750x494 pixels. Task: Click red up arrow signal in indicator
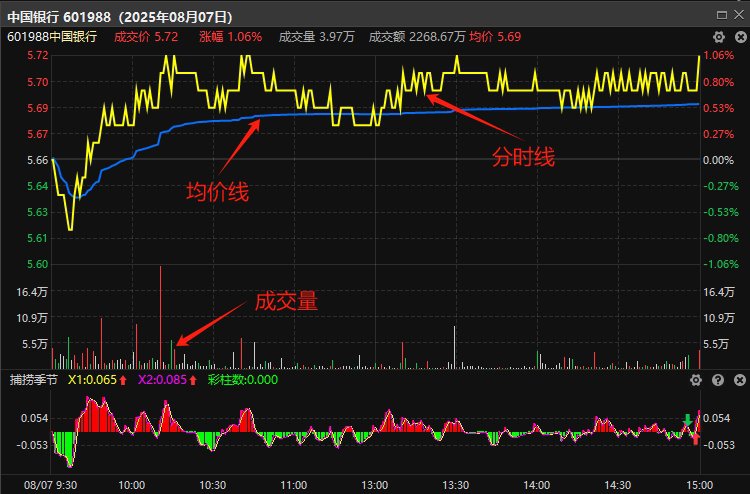click(x=695, y=438)
